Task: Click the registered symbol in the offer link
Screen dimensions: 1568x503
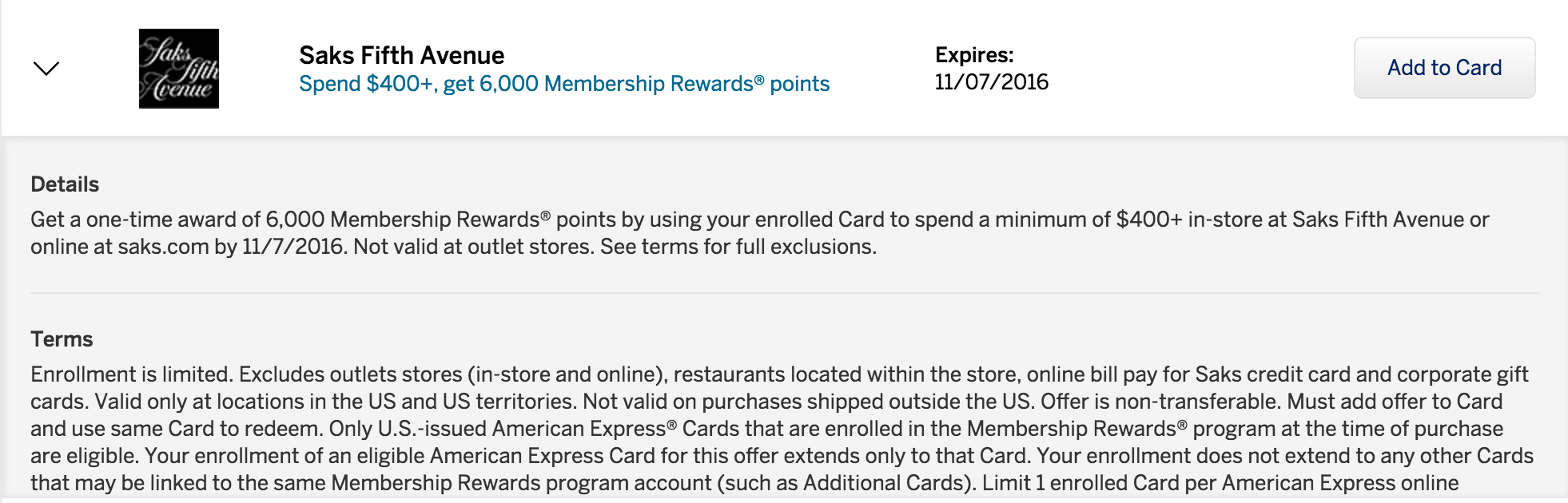Action: coord(759,80)
